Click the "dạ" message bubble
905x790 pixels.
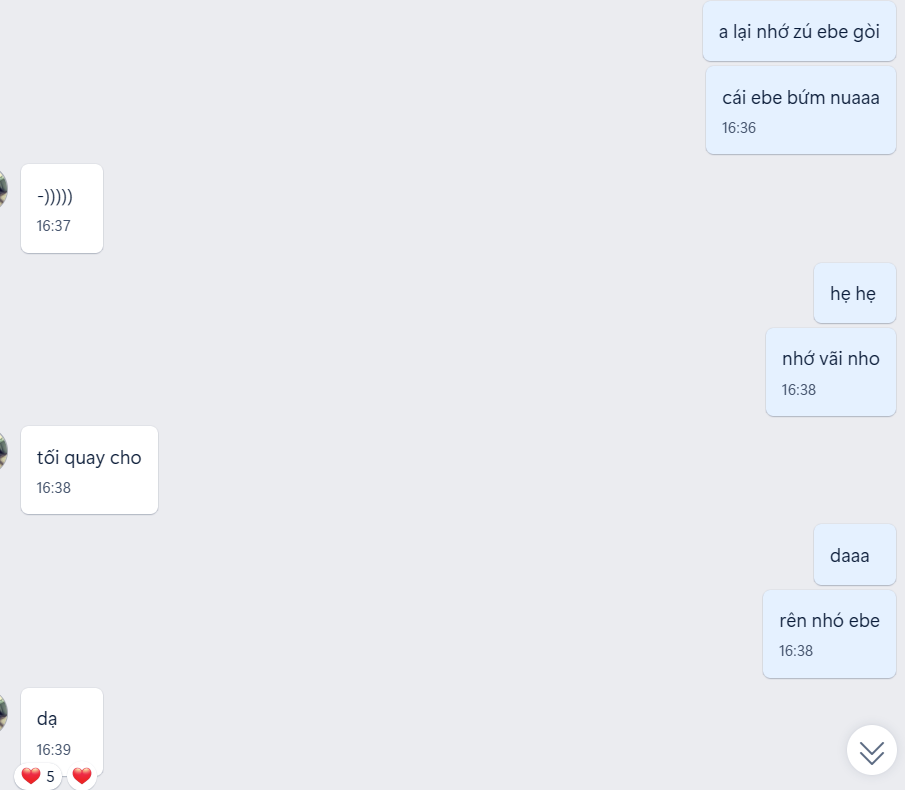(x=62, y=732)
